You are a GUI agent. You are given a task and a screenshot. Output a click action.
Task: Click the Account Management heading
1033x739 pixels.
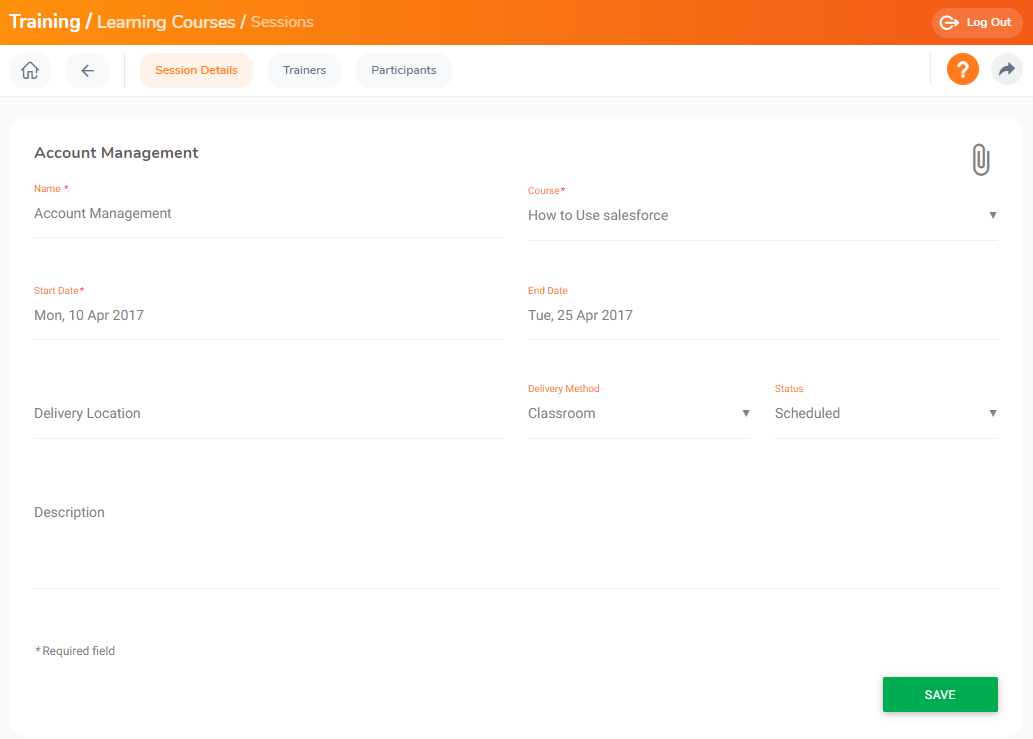click(116, 153)
